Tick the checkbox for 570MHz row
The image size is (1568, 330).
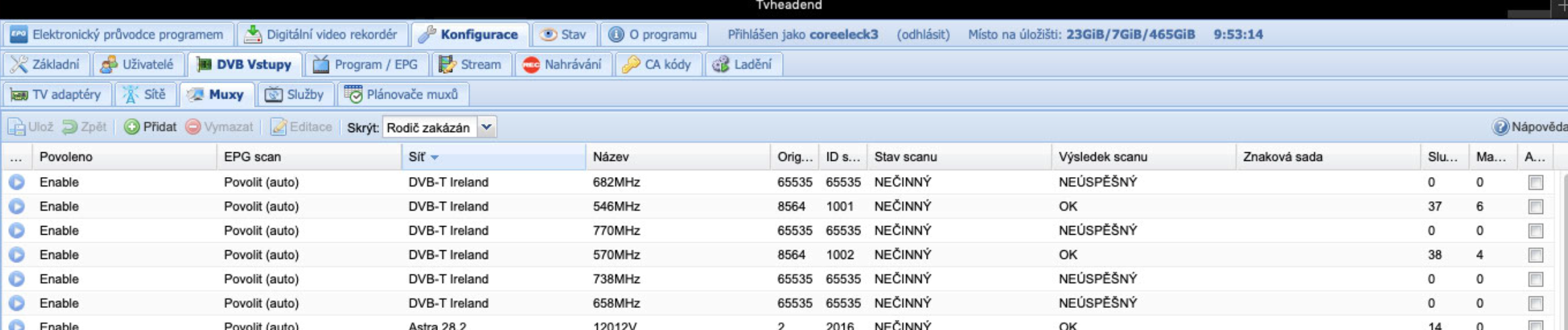coord(1535,255)
